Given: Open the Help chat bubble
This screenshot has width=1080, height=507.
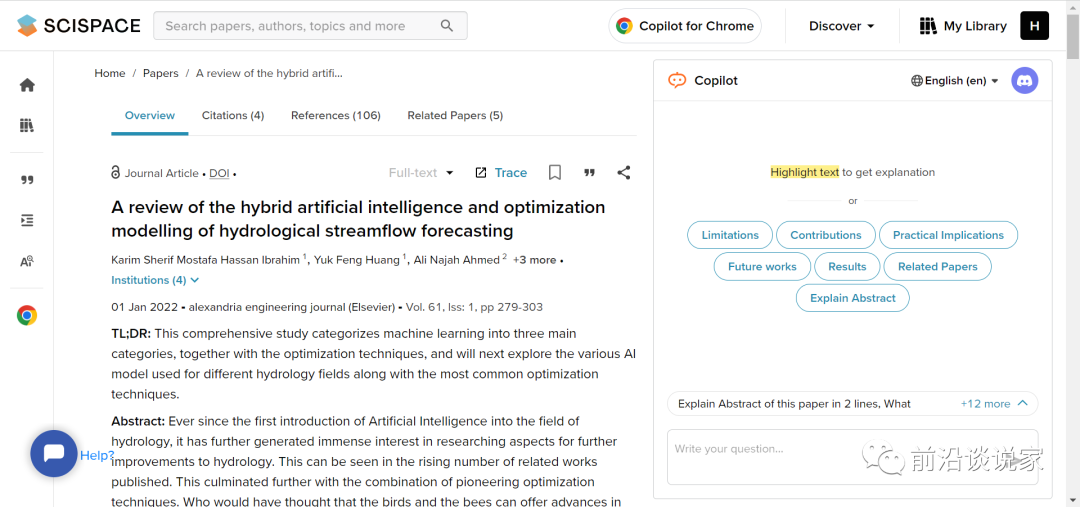Looking at the screenshot, I should click(x=54, y=454).
